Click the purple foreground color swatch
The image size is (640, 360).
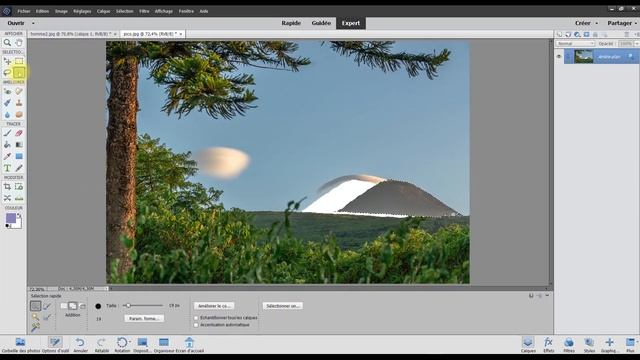click(11, 218)
